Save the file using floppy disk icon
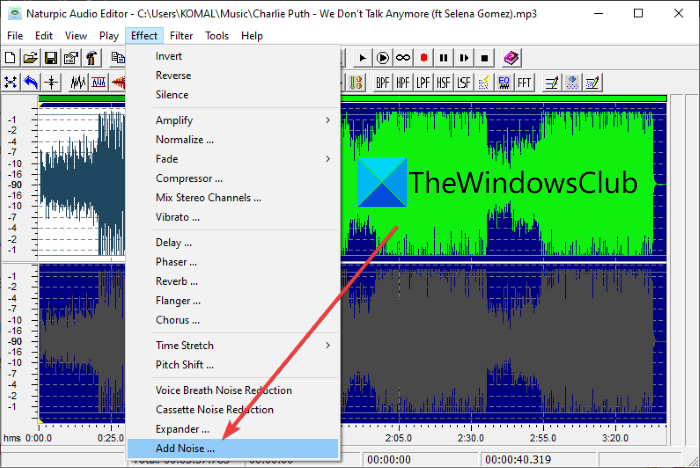 coord(51,58)
